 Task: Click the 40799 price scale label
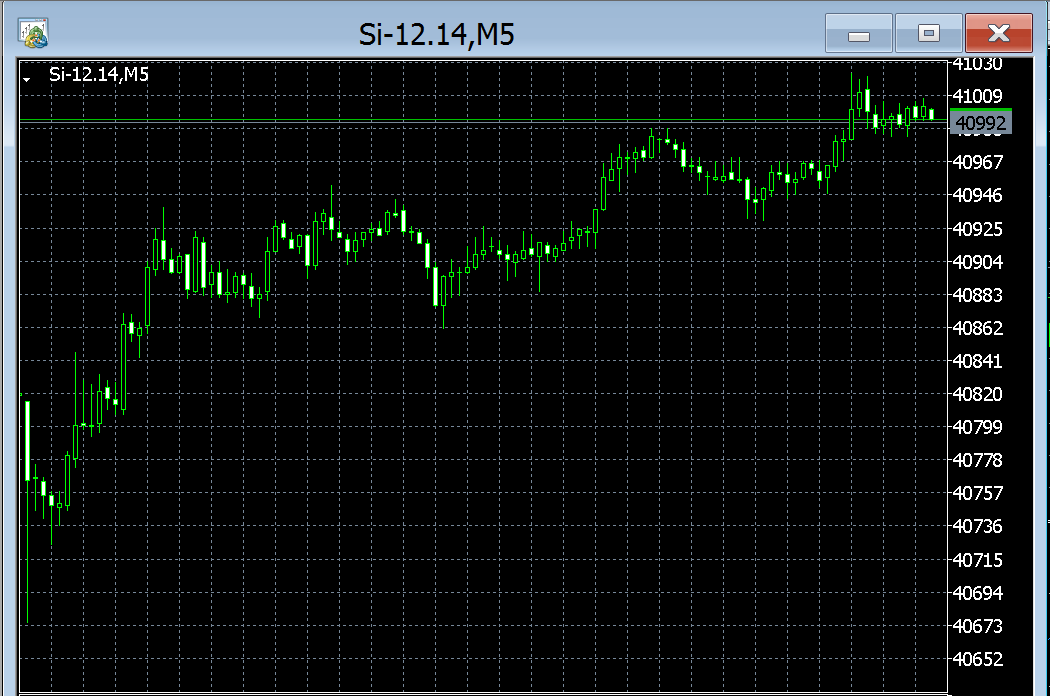pyautogui.click(x=979, y=427)
